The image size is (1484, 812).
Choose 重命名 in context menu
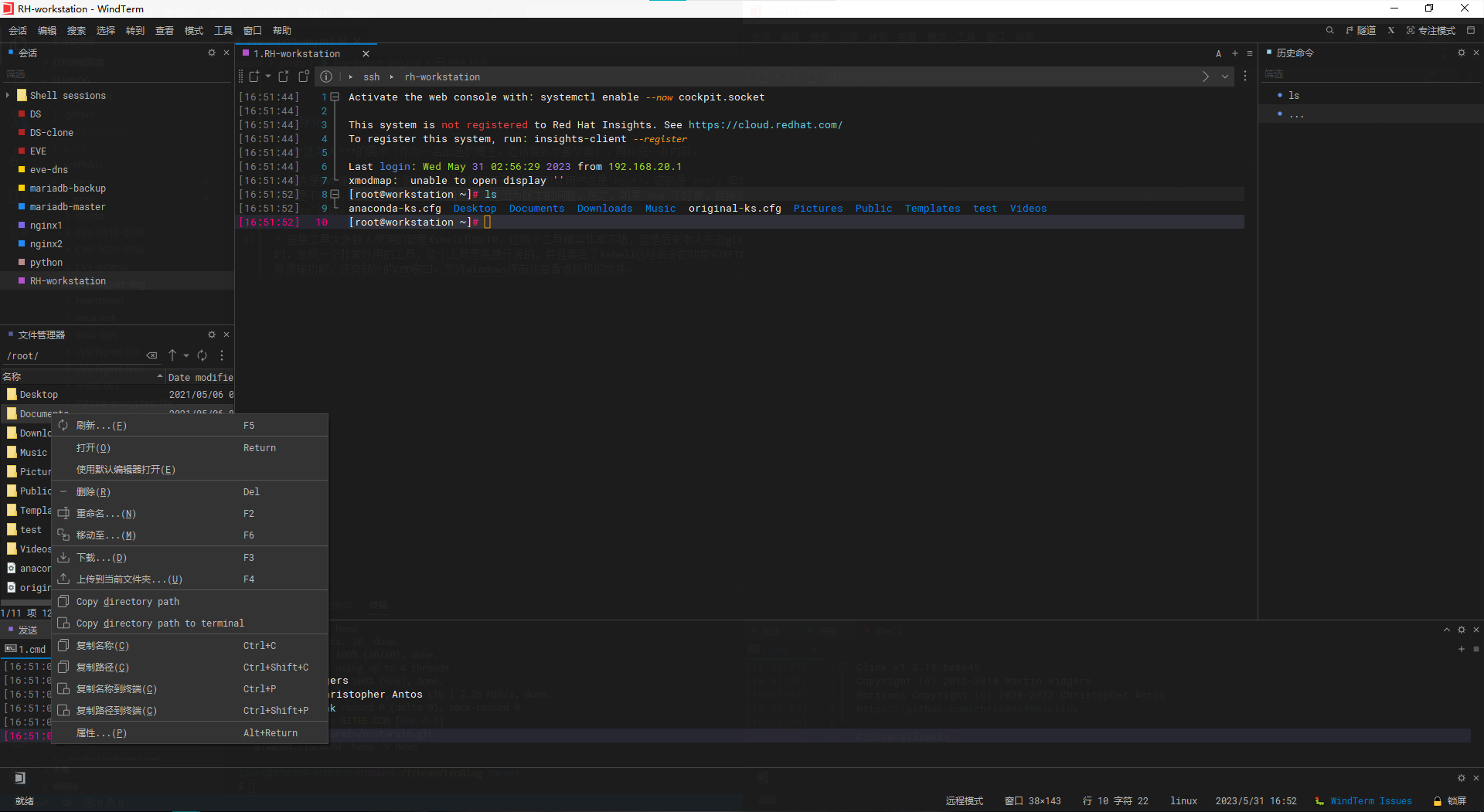[x=190, y=514]
